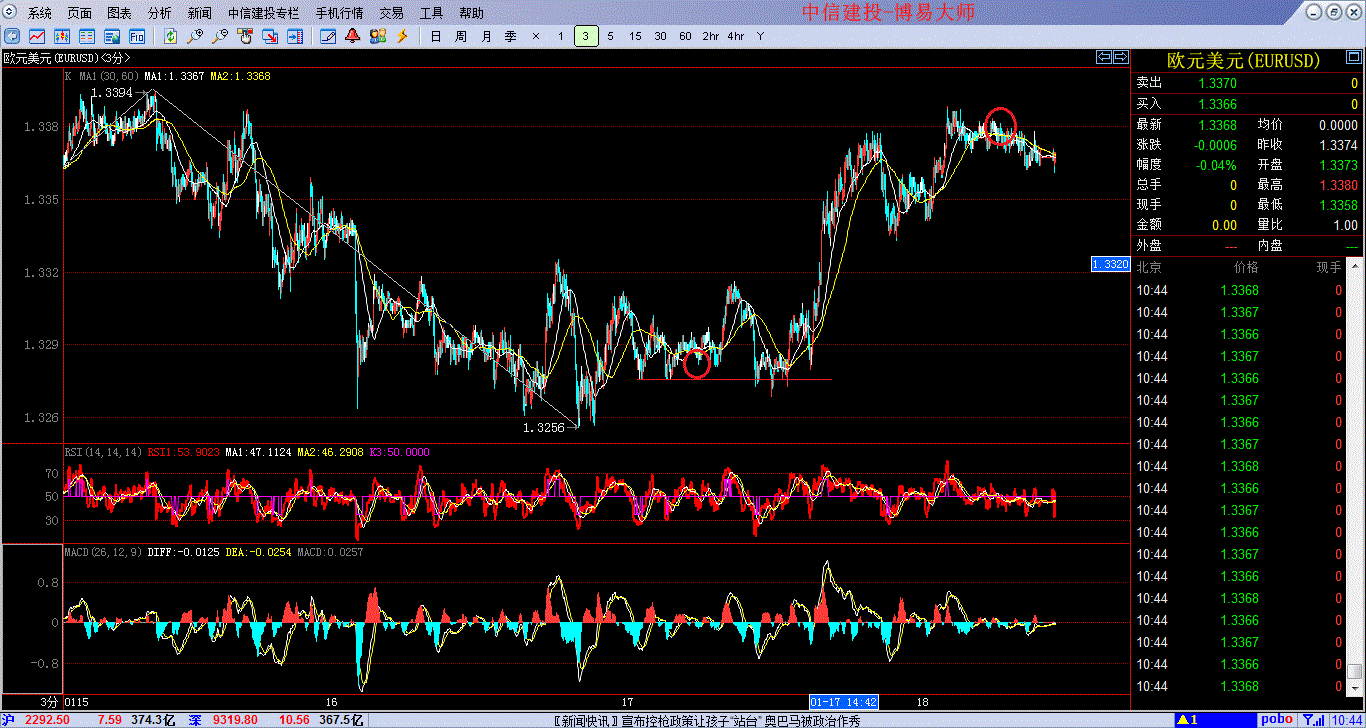This screenshot has width=1366, height=728.
Task: Click the hand pointer selection icon
Action: 245,36
